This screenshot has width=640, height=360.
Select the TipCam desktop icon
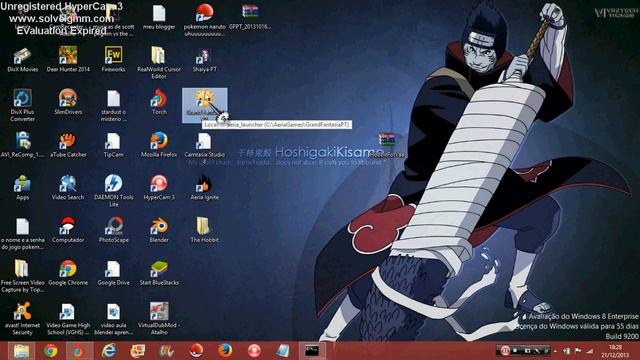[113, 145]
